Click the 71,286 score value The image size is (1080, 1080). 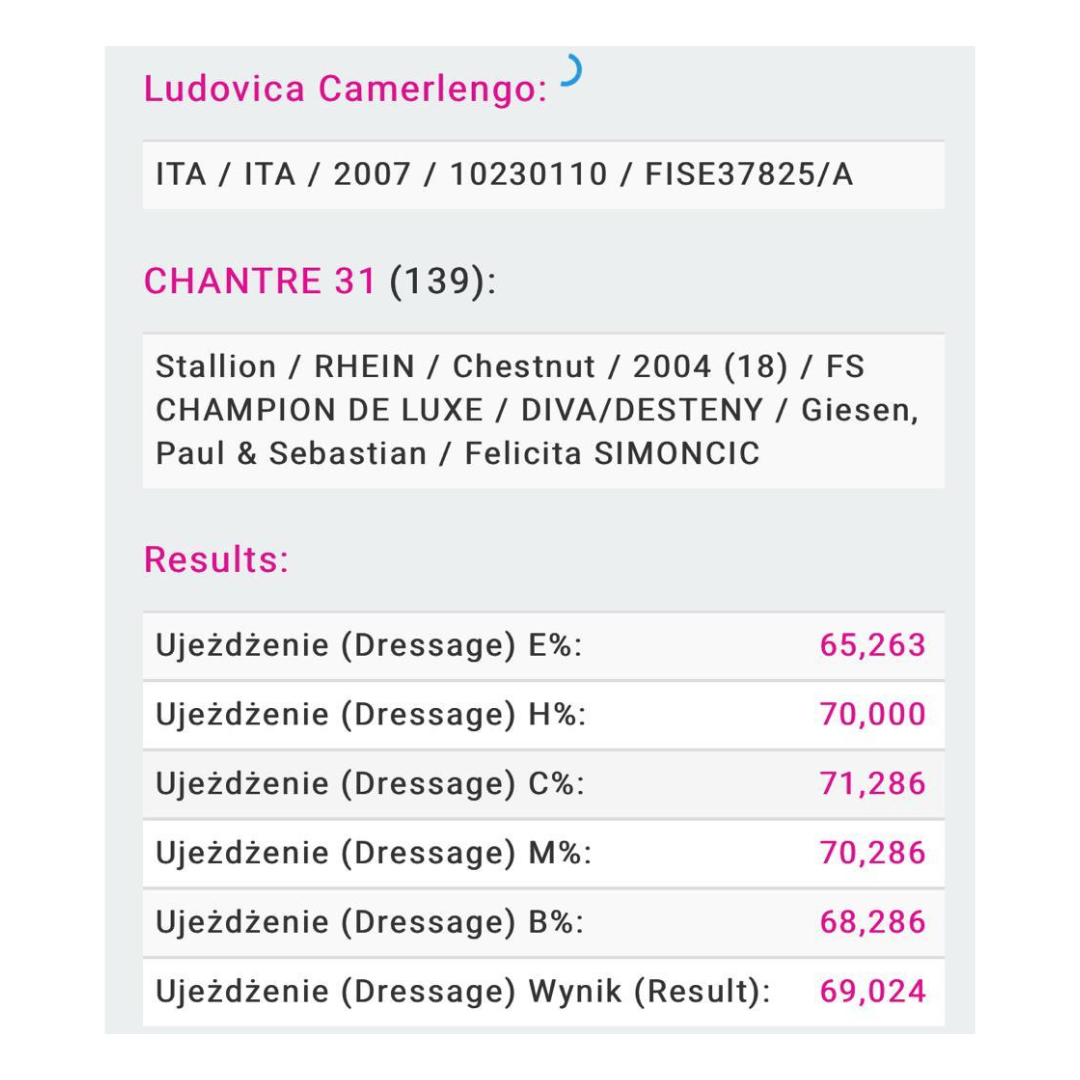pyautogui.click(x=872, y=784)
